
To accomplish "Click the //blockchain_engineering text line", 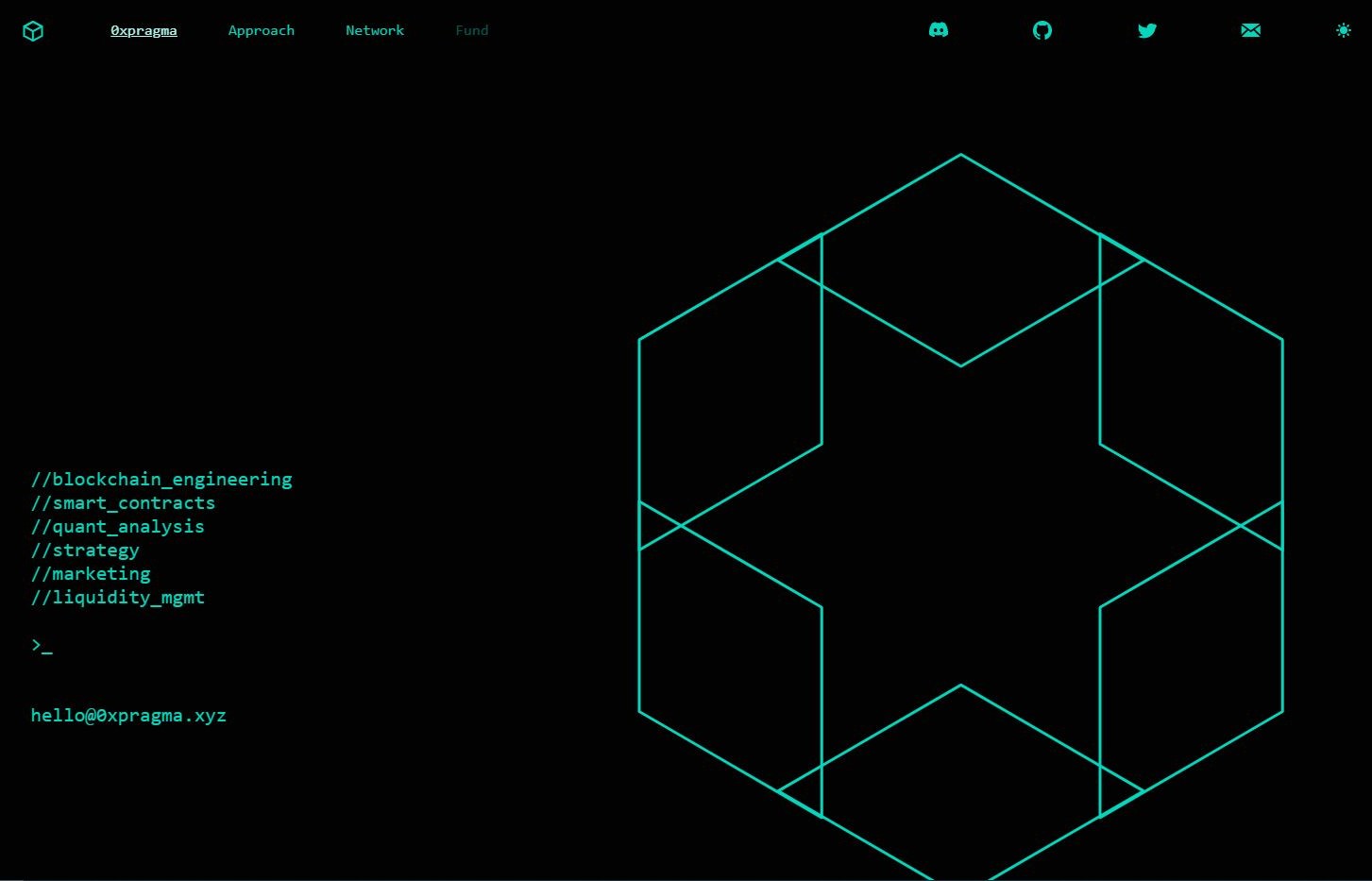I will tap(161, 479).
